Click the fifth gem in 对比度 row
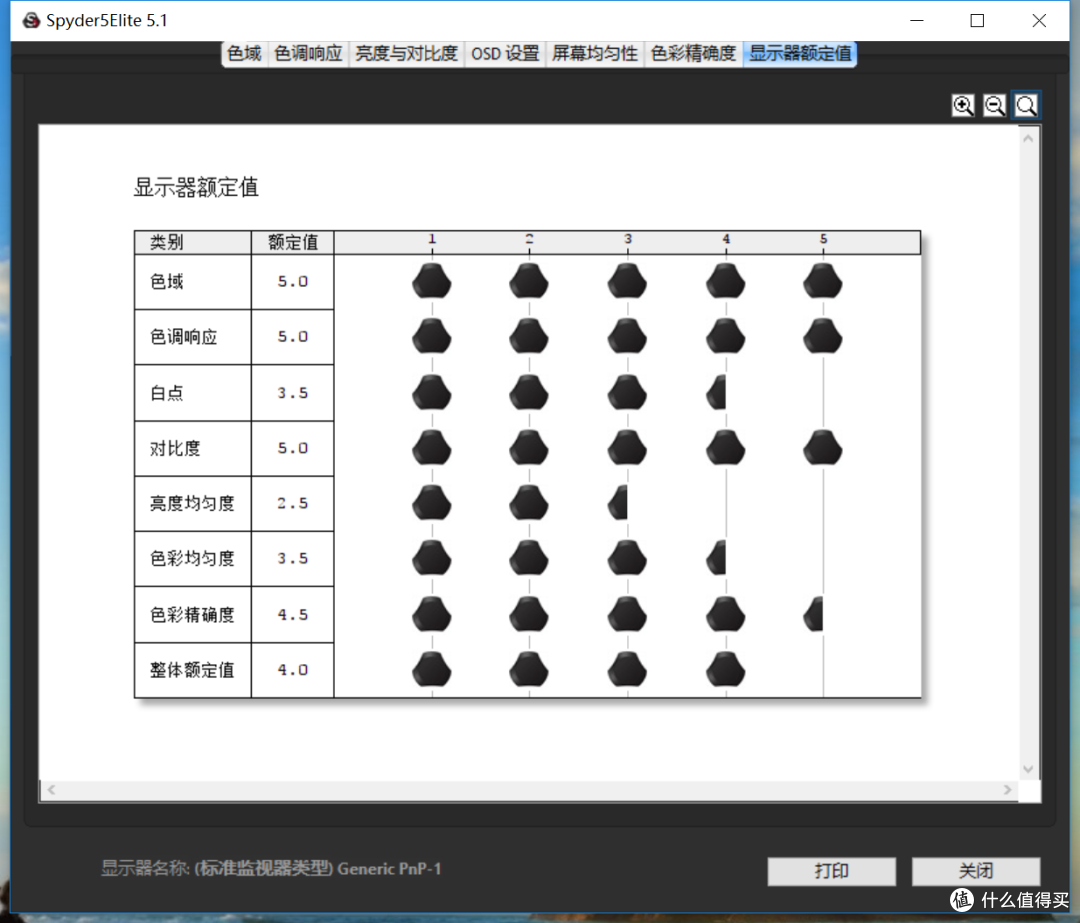The height and width of the screenshot is (923, 1080). 823,448
